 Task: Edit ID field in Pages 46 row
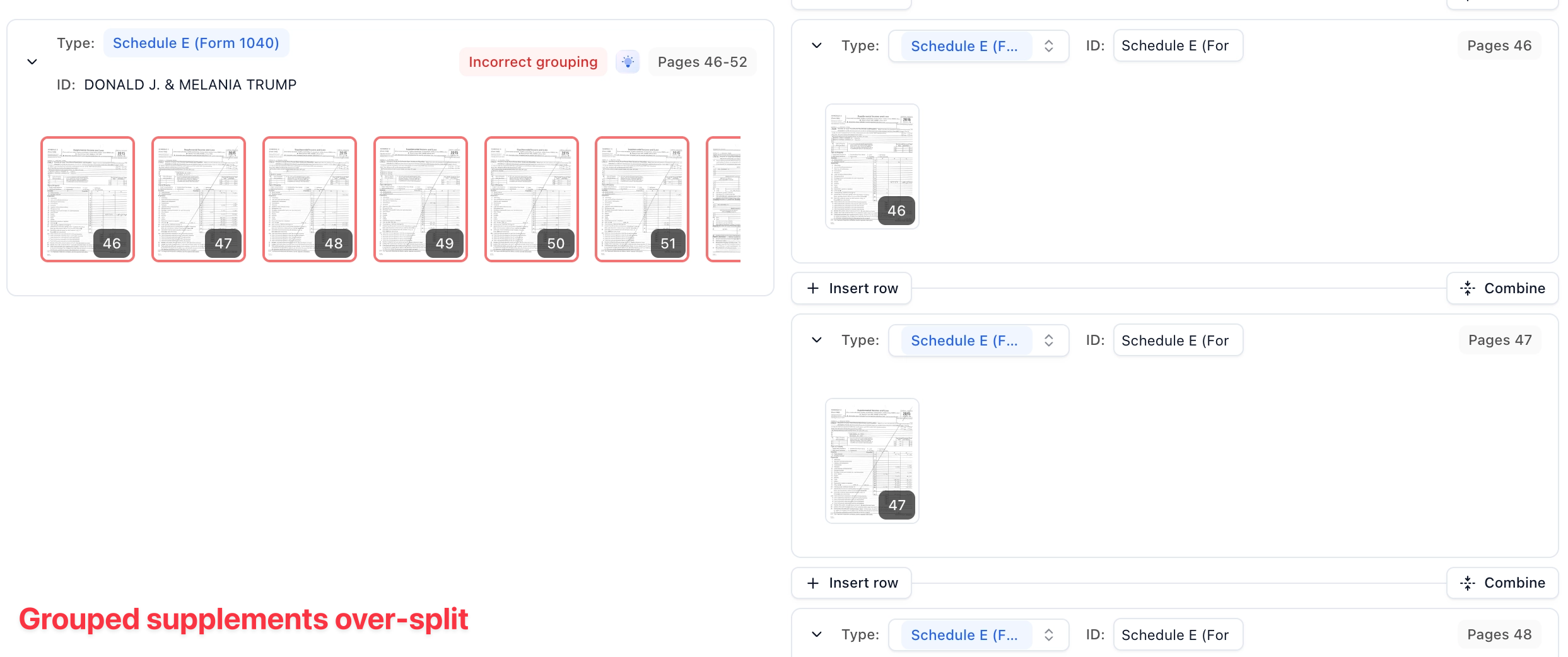tap(1178, 46)
